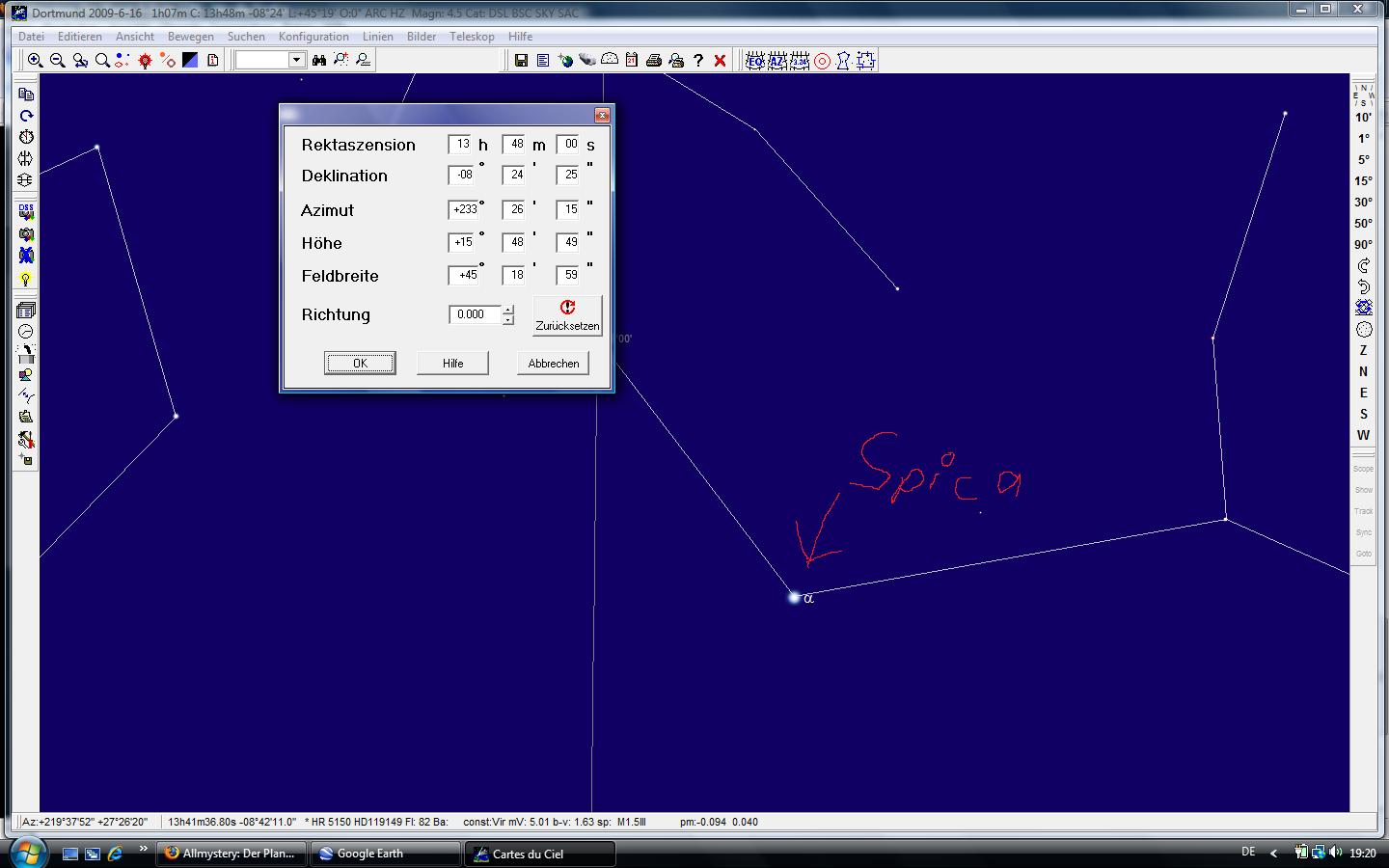Set field of view to 90°
The image size is (1389, 868).
tap(1363, 244)
